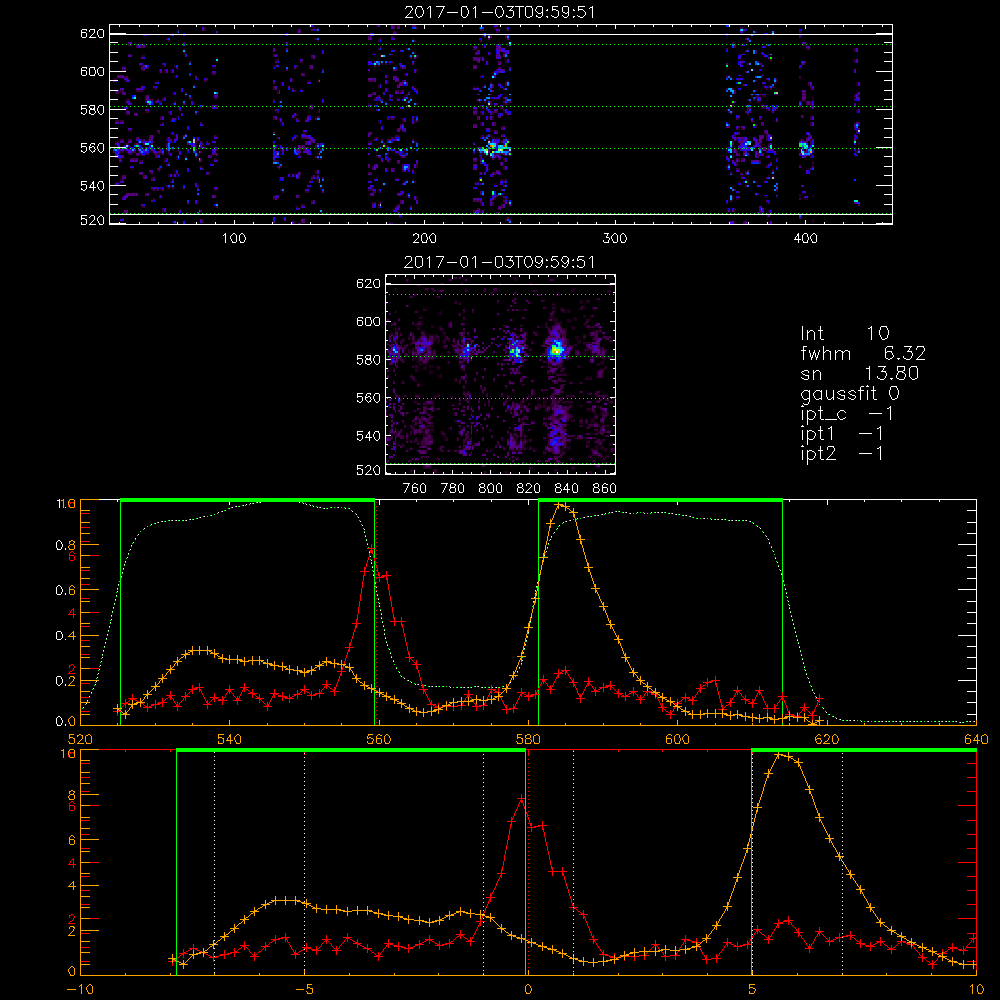Click x-axis label 760 under the middle image

[415, 489]
